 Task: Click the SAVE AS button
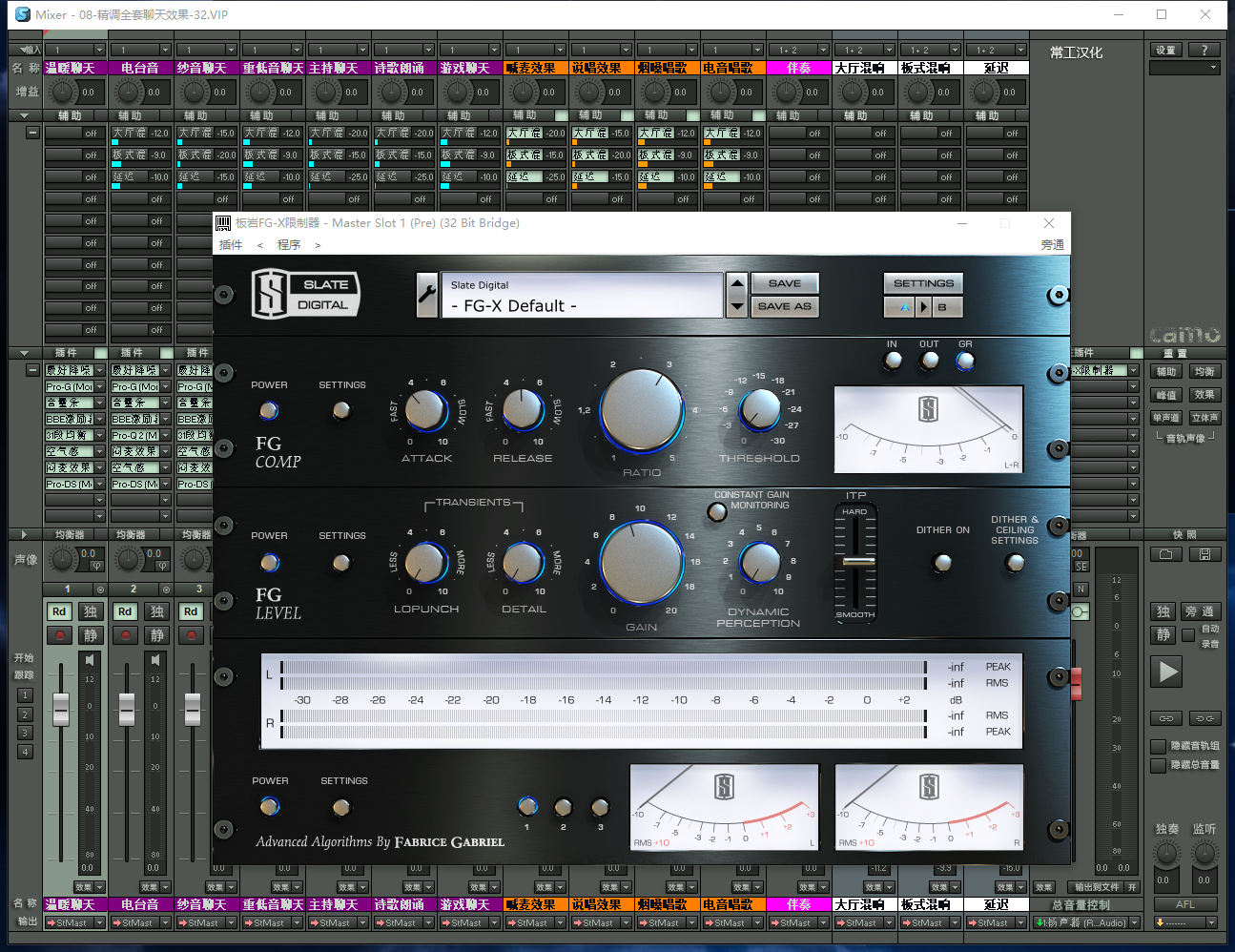(x=784, y=306)
